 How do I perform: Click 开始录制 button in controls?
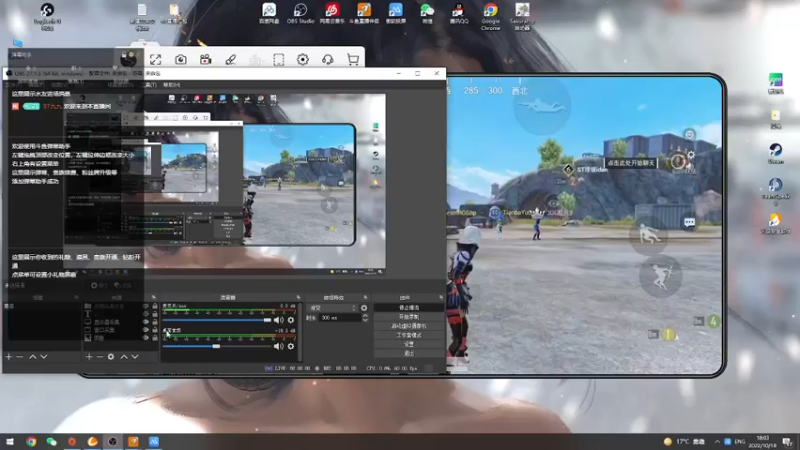pyautogui.click(x=409, y=317)
